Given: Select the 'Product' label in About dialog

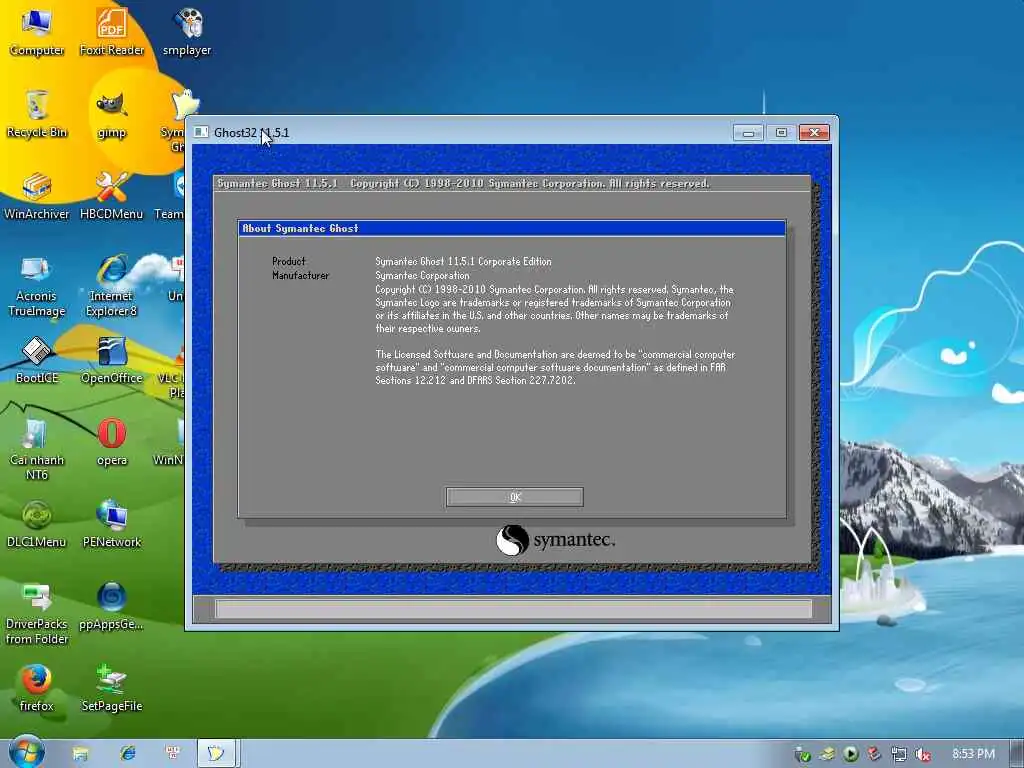Looking at the screenshot, I should pos(289,261).
